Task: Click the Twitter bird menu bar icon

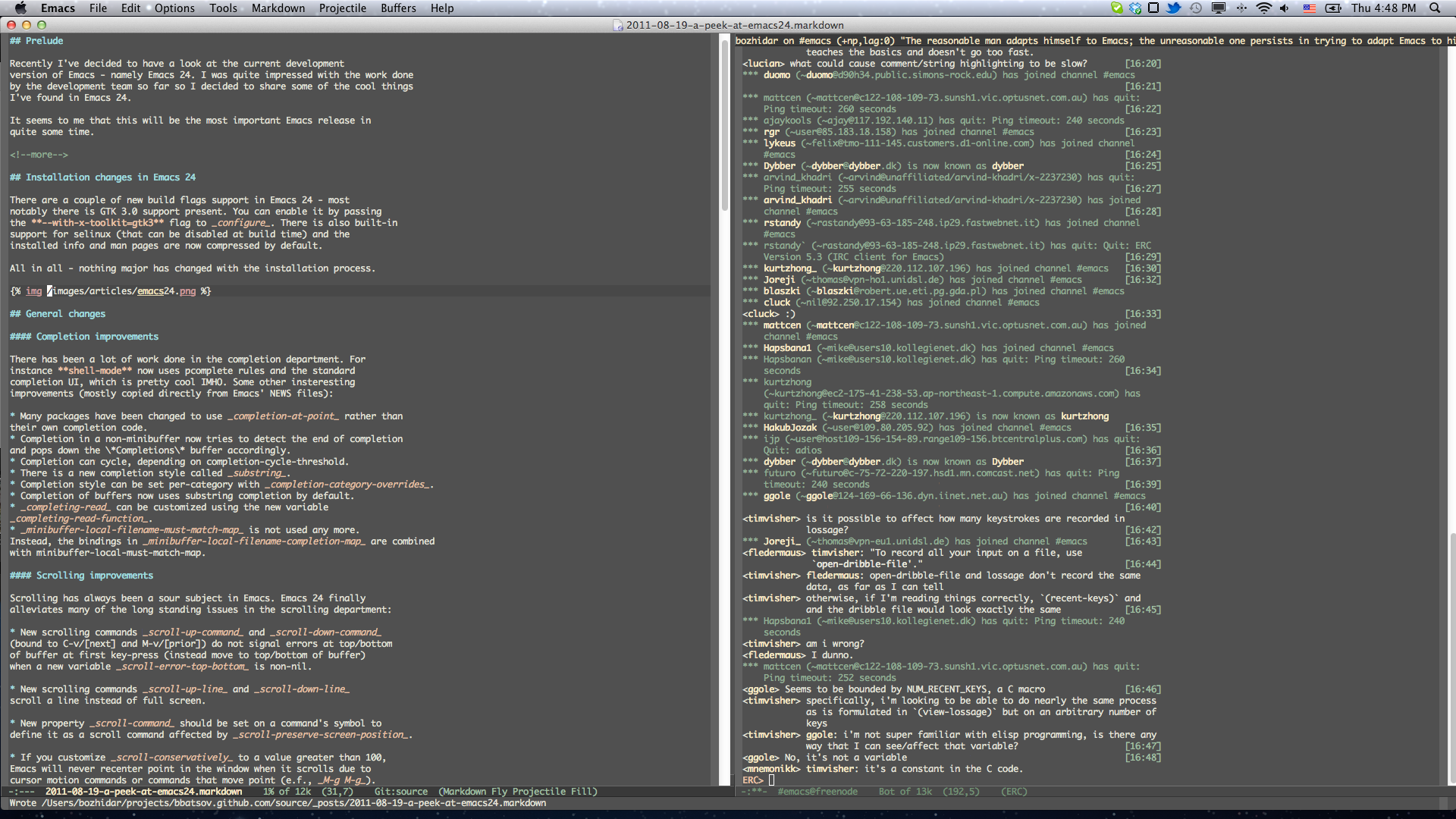Action: [x=1174, y=8]
